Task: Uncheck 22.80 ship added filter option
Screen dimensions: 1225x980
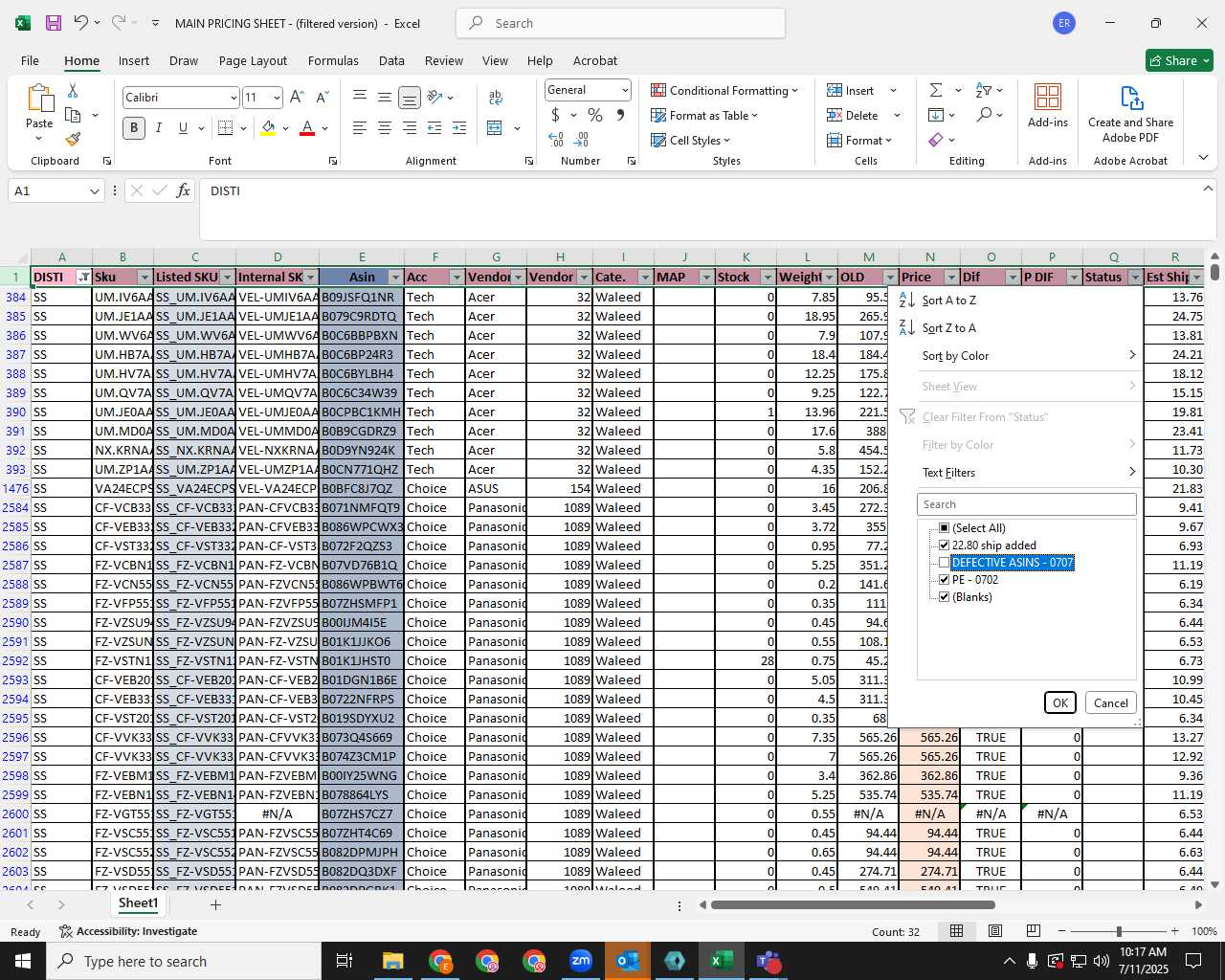Action: 945,546
